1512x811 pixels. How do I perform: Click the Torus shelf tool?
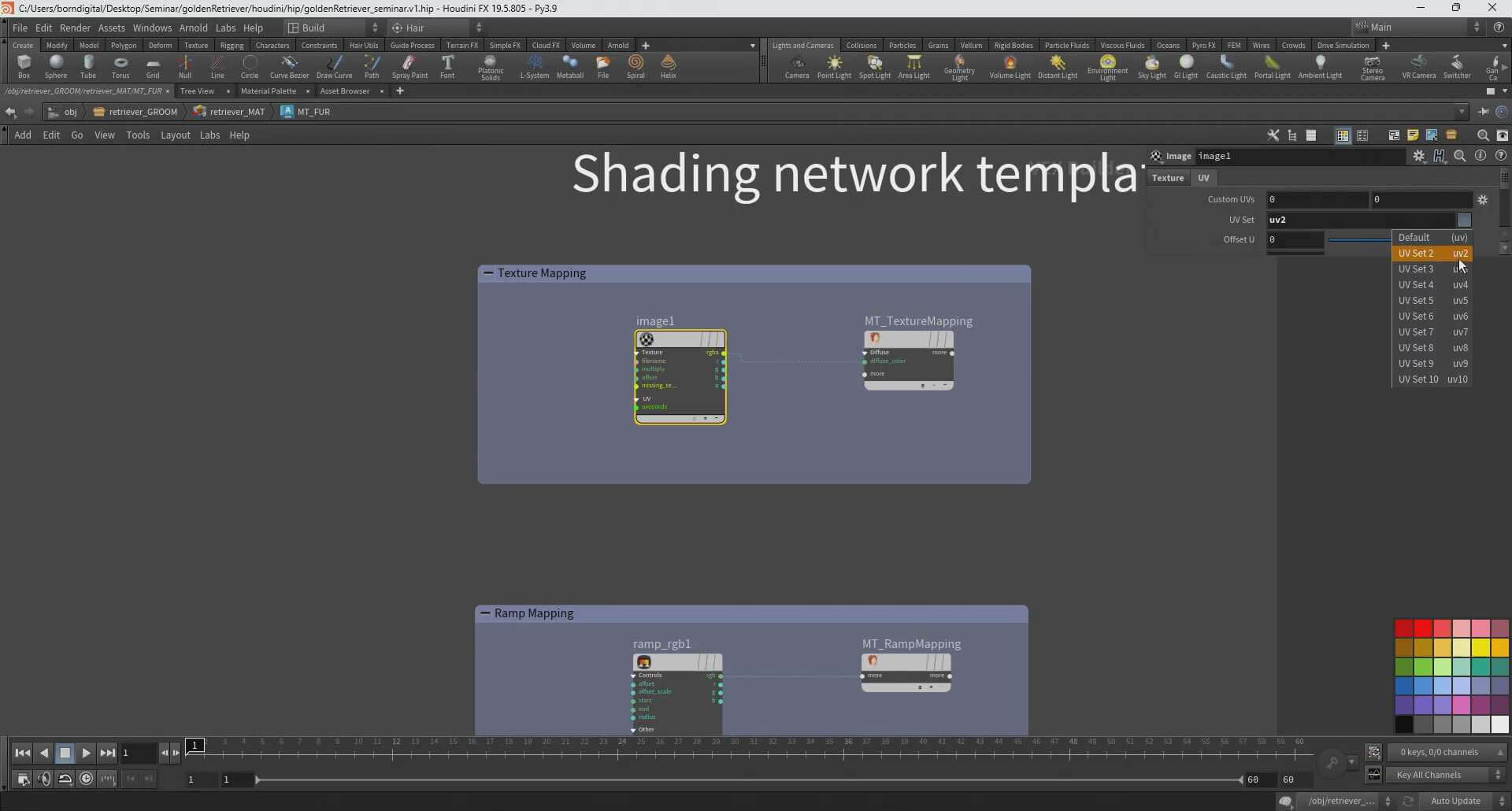pos(120,66)
